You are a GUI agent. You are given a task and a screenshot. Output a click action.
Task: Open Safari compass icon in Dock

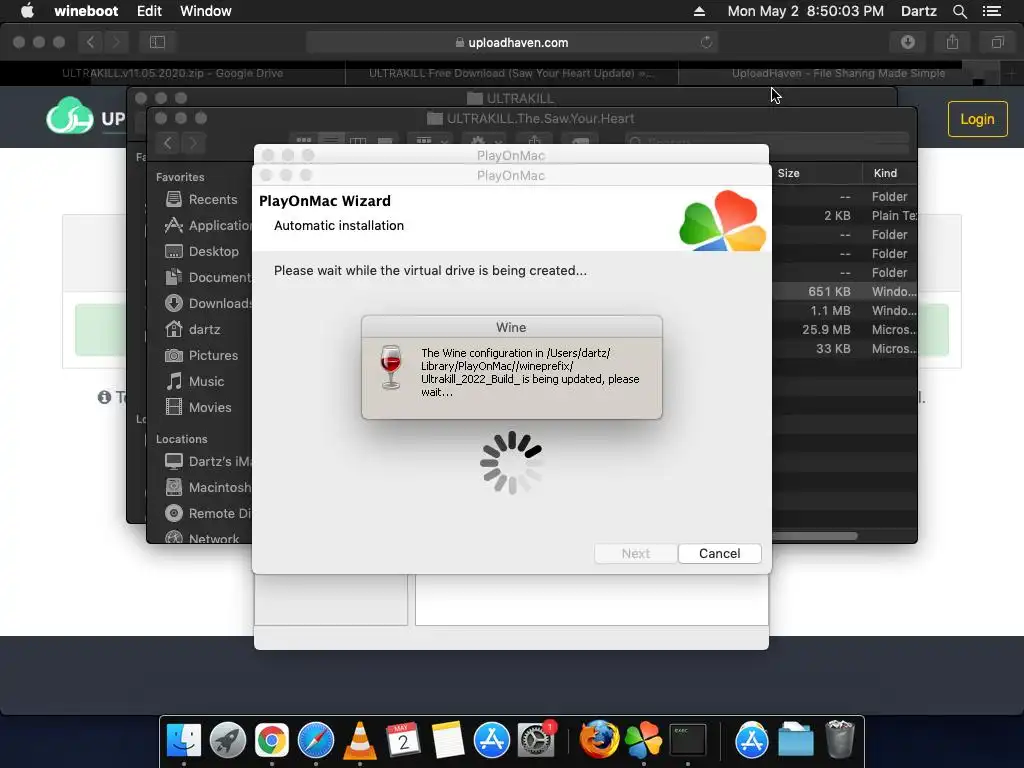[316, 741]
